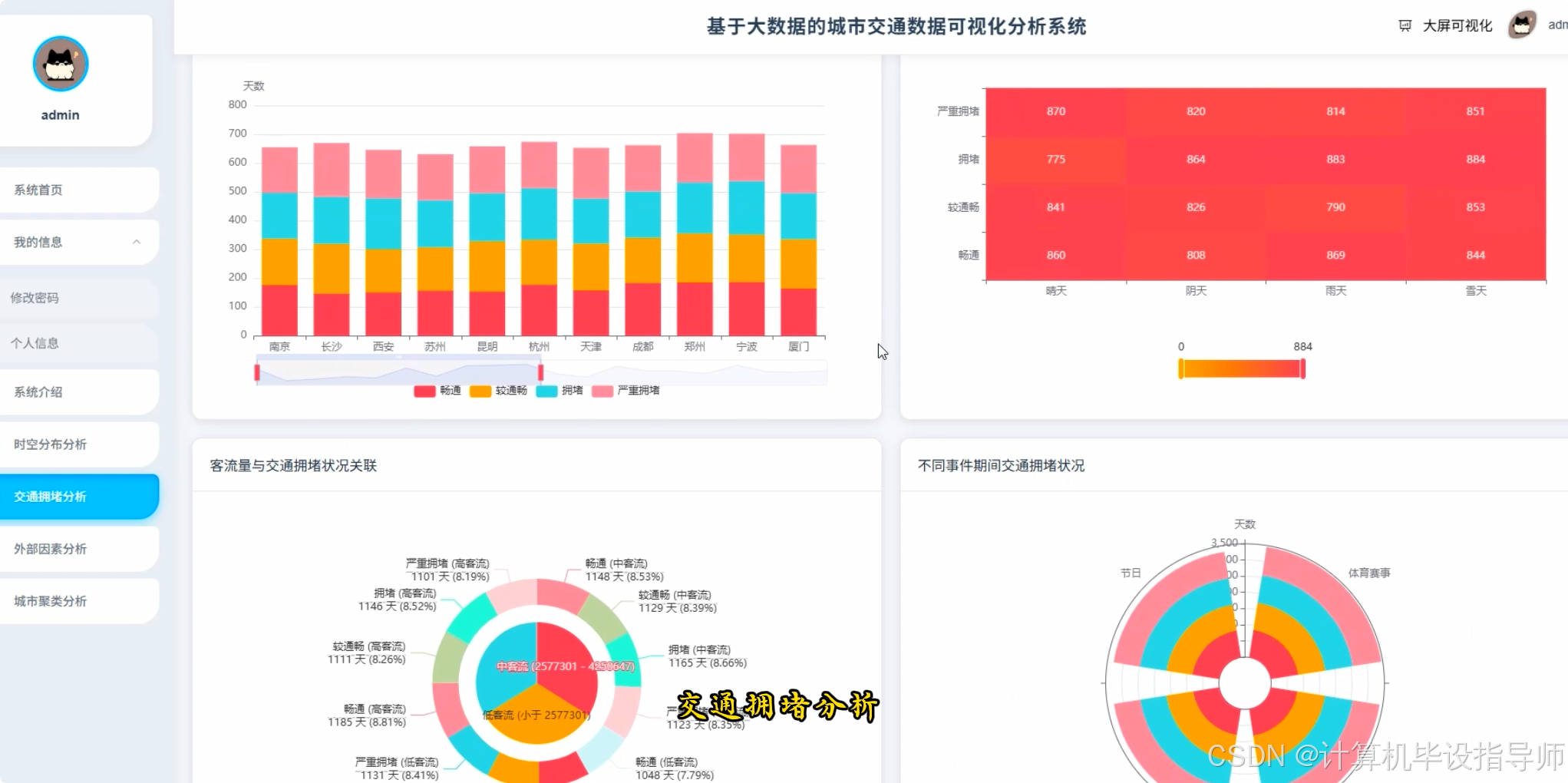
Task: Open the 大屏可视化 link
Action: coord(1457,26)
